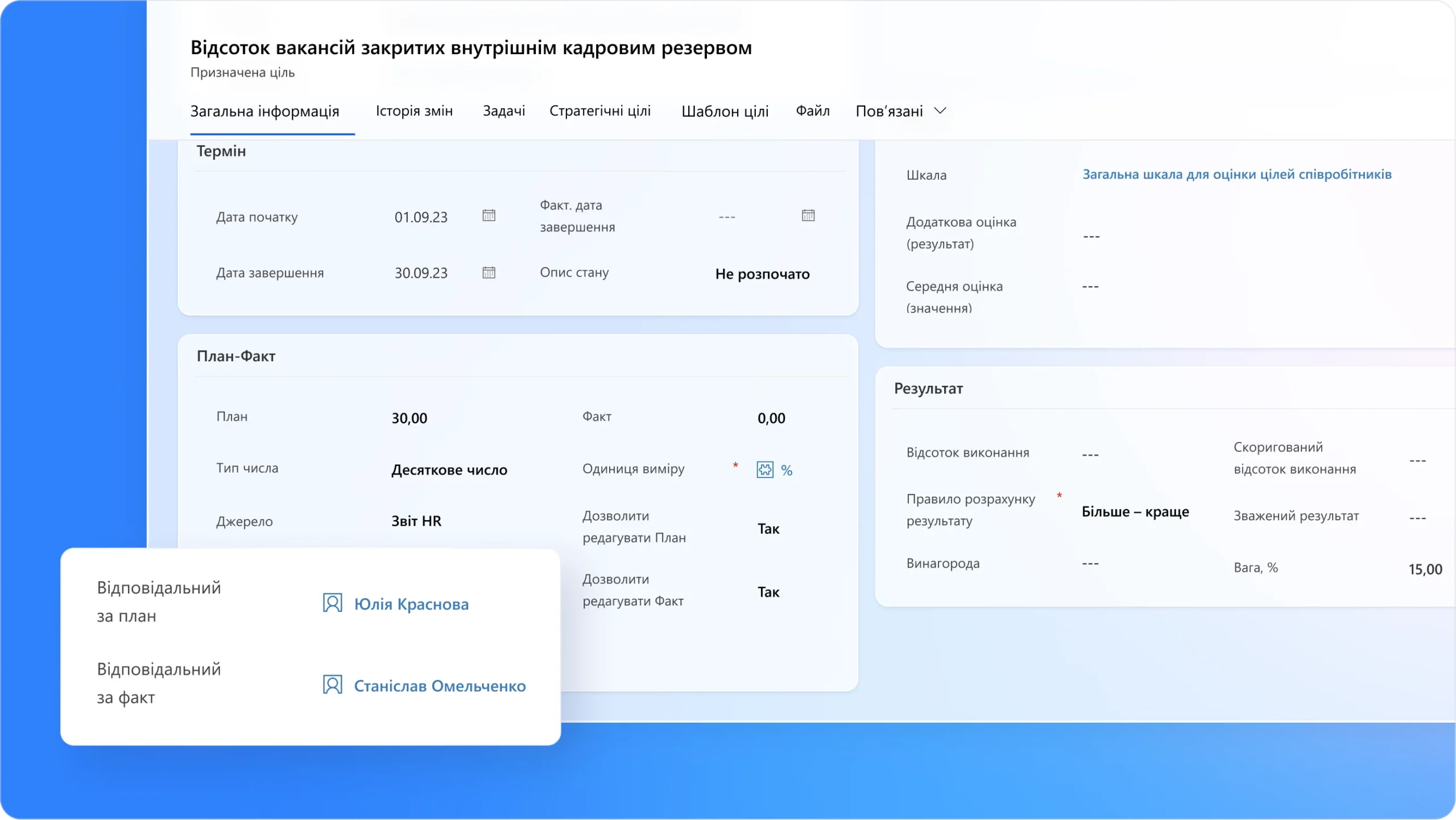Open the Стратегічні цілі tab
The image size is (1456, 820).
[599, 111]
